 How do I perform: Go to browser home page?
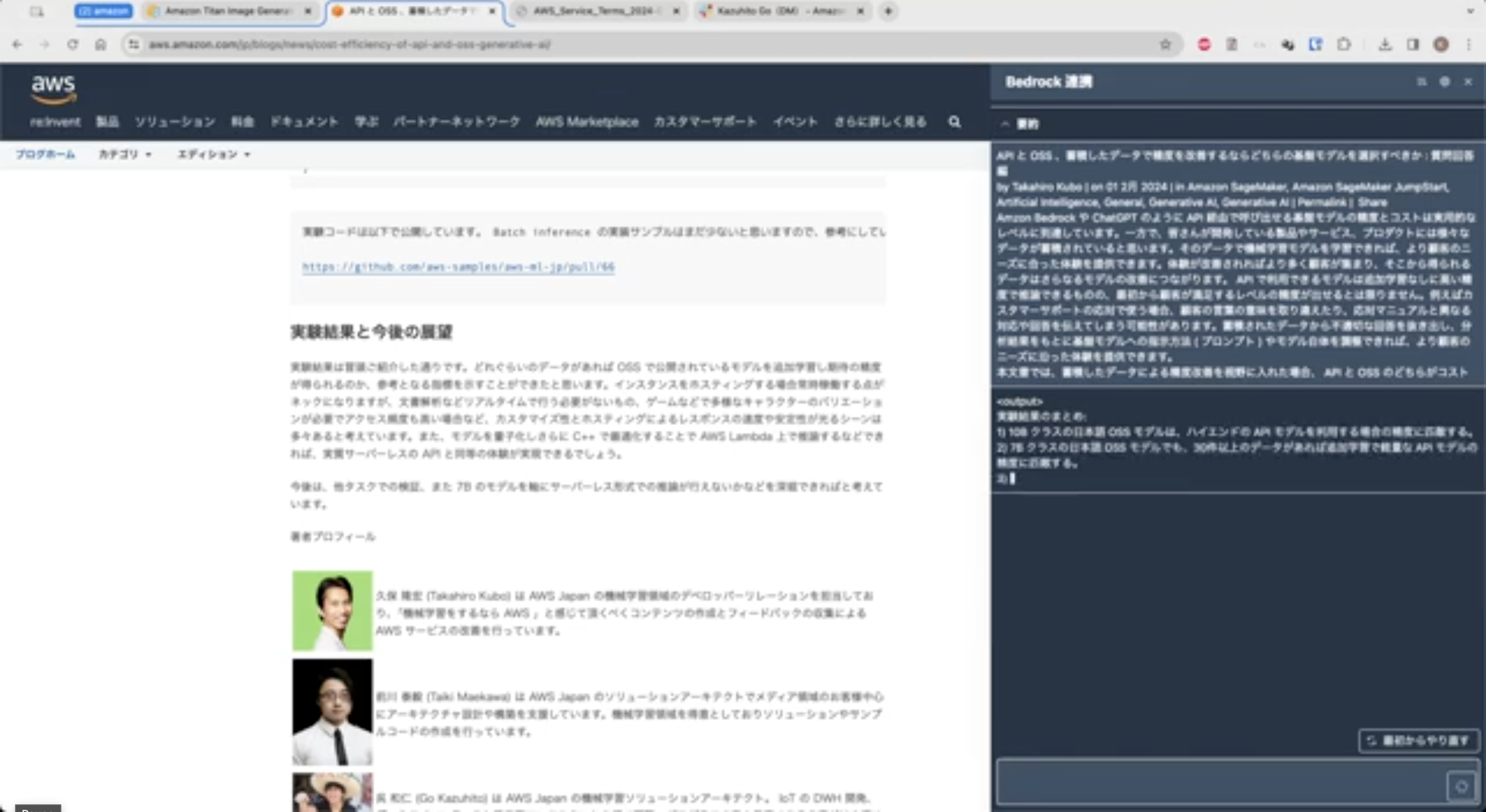point(101,44)
